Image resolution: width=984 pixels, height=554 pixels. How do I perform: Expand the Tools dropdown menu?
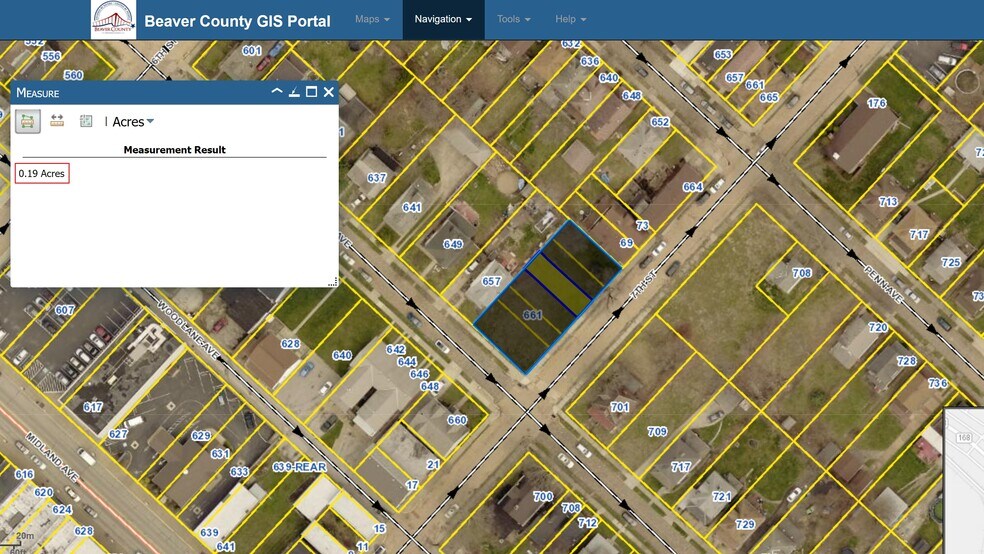[513, 19]
